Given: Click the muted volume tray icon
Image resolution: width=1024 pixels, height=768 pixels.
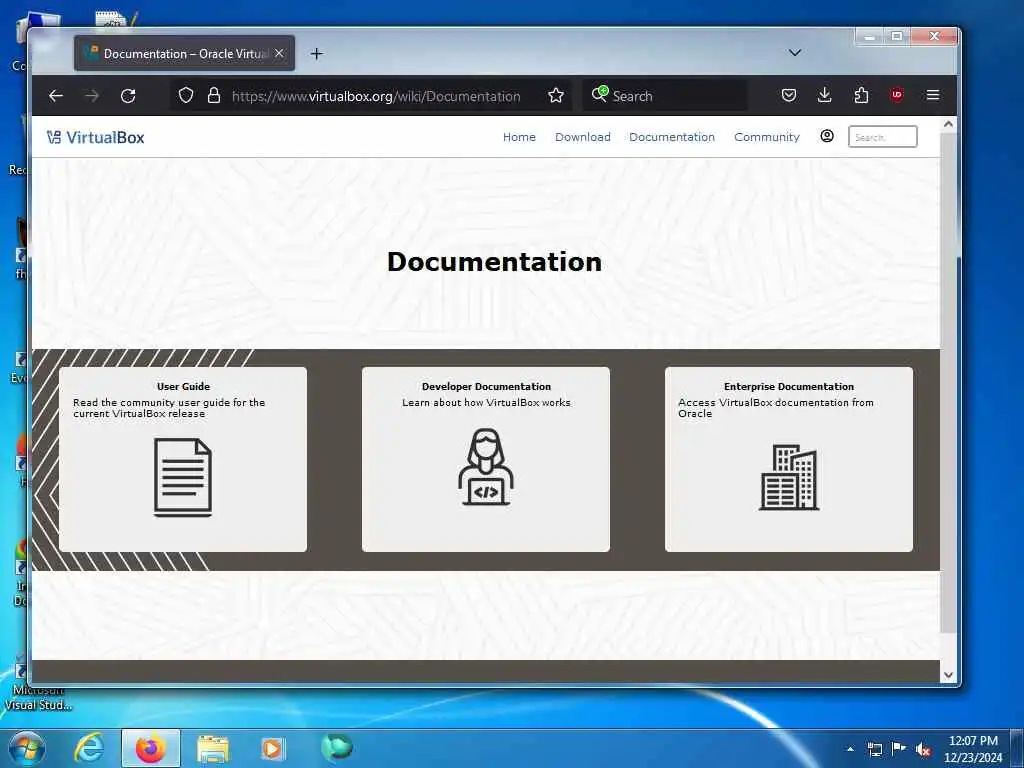Looking at the screenshot, I should coord(923,749).
